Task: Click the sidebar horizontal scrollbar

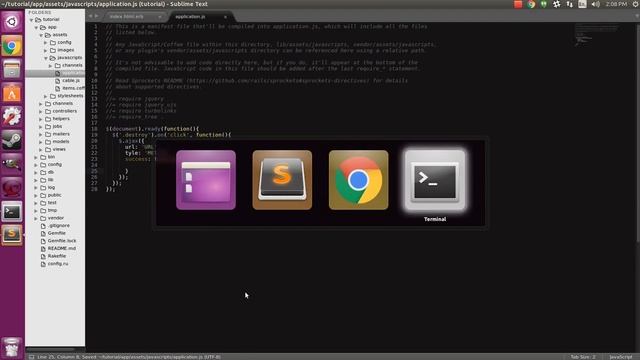Action: pos(51,350)
